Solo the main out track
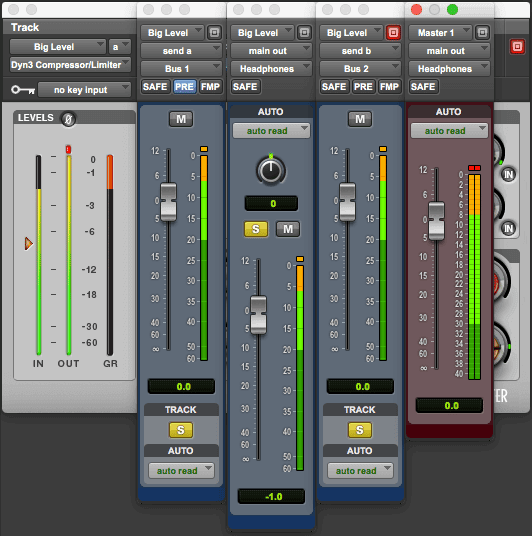Screen dimensions: 532x536 click(256, 229)
